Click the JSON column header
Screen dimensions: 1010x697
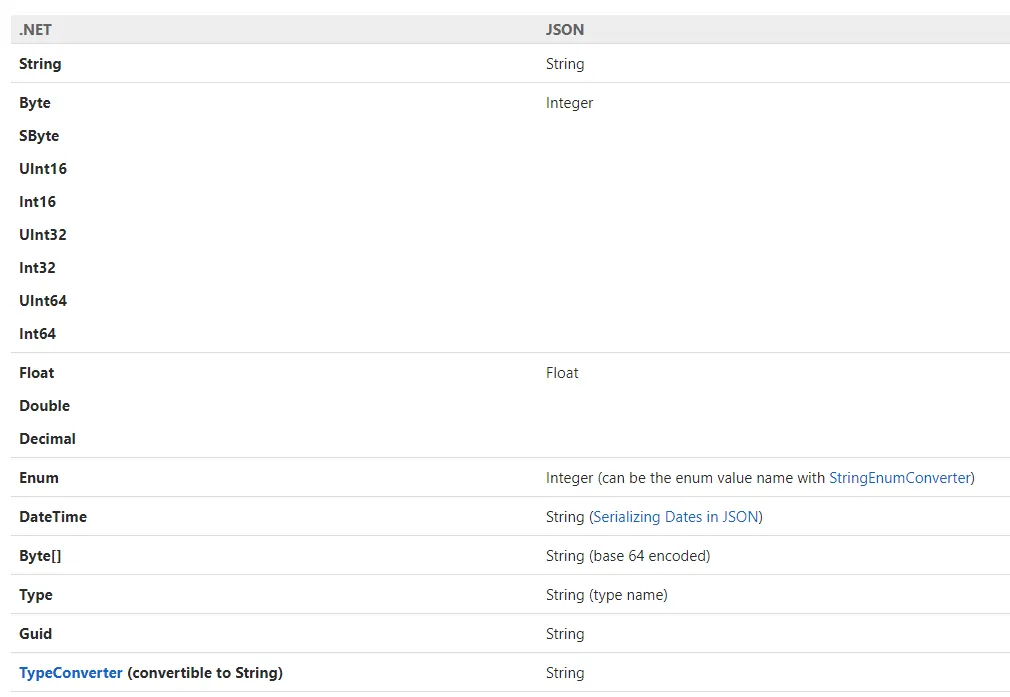[565, 30]
